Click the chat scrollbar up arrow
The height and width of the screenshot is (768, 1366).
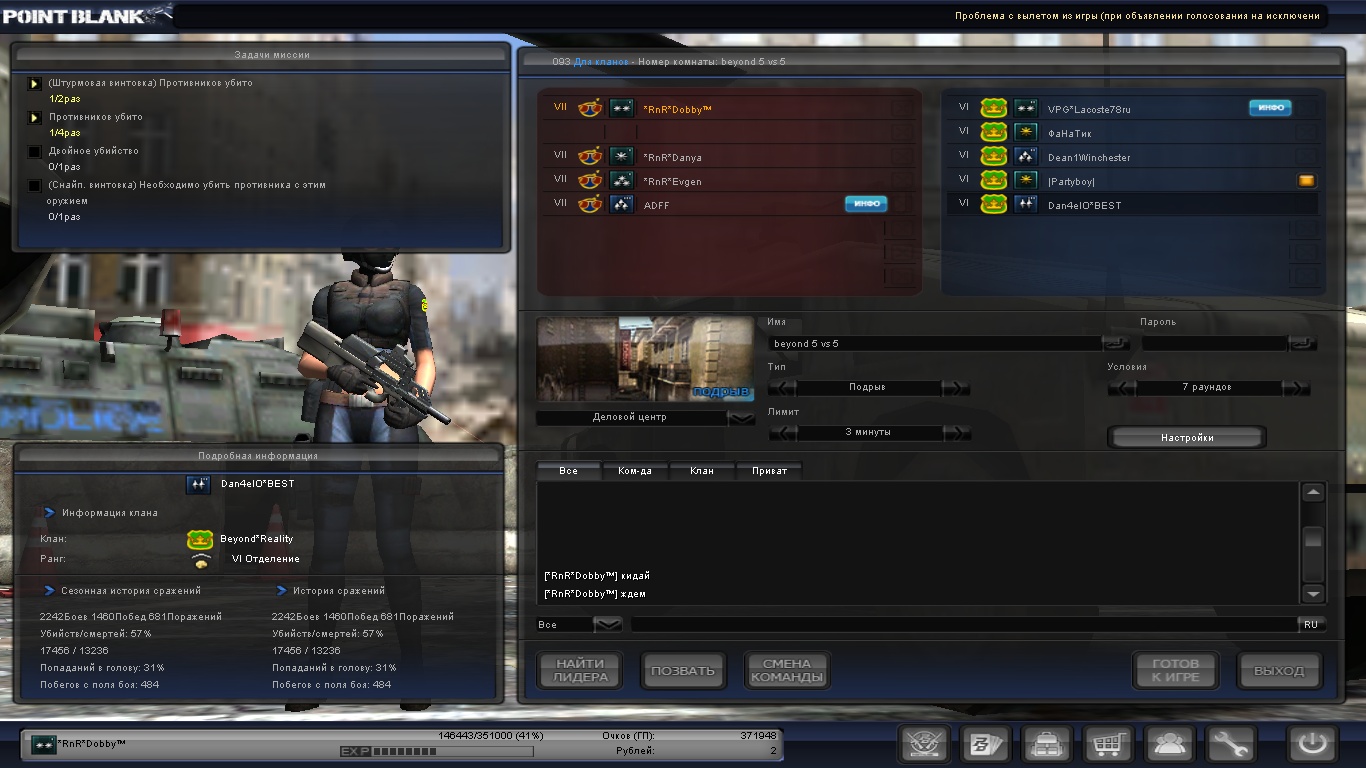(x=1313, y=492)
